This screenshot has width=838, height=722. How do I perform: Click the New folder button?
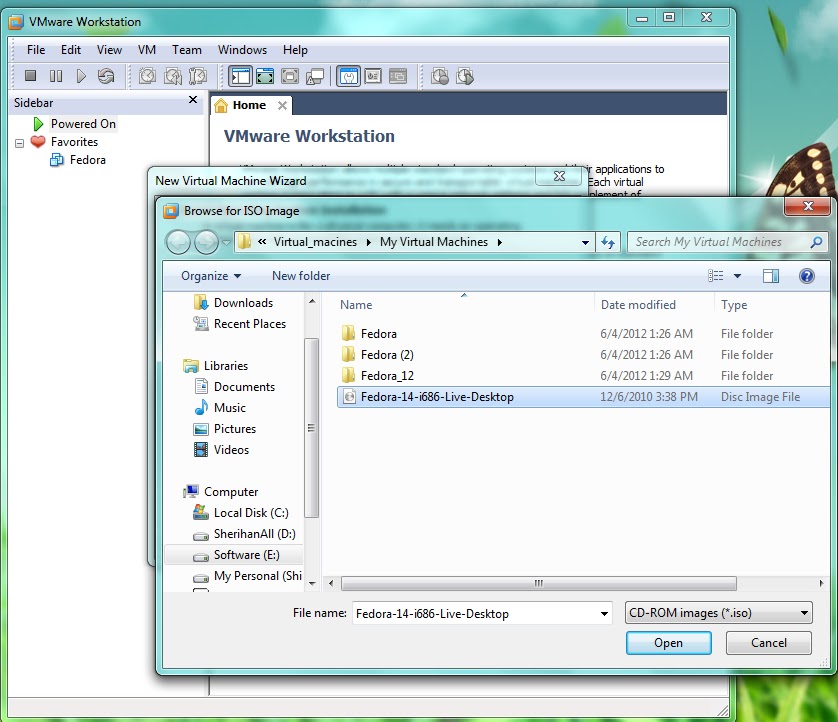pyautogui.click(x=301, y=276)
